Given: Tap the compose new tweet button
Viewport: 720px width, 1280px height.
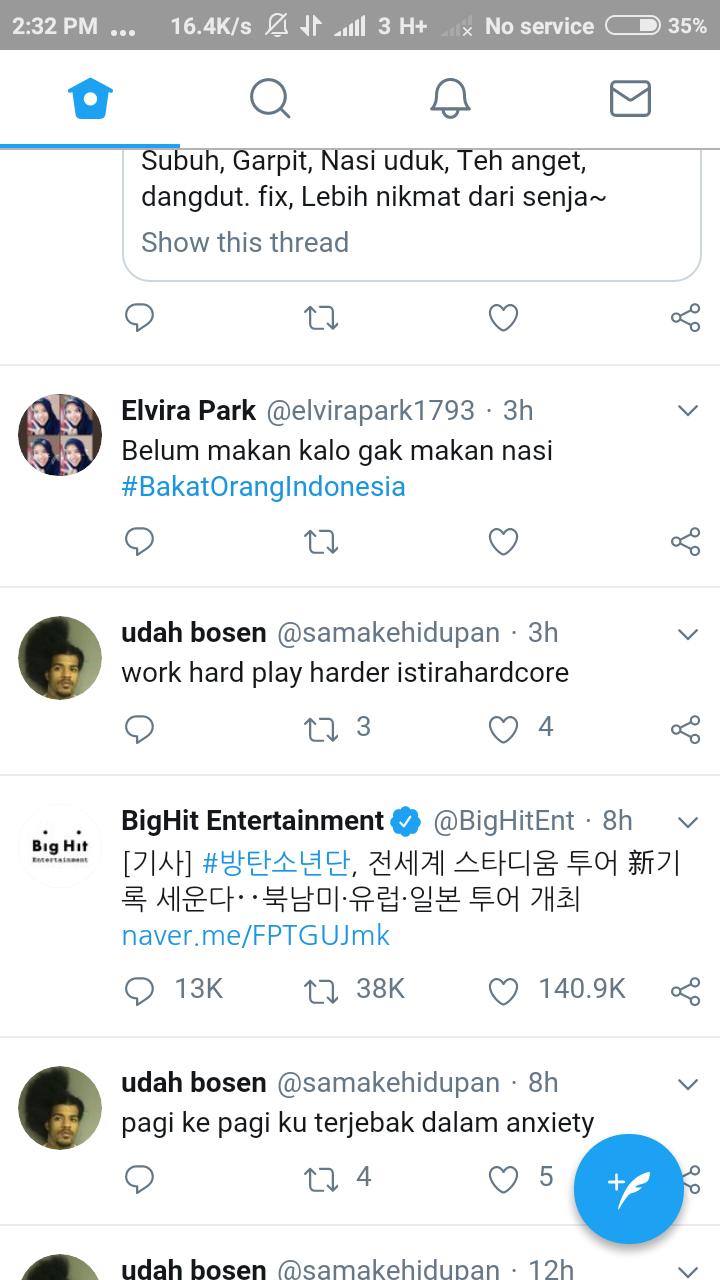Looking at the screenshot, I should tap(628, 1188).
